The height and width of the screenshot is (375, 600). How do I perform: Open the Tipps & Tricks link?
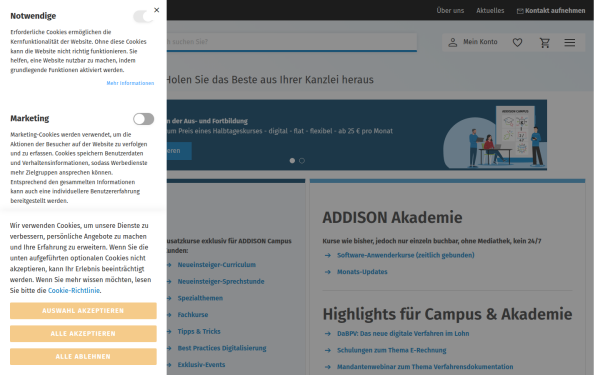(x=199, y=331)
